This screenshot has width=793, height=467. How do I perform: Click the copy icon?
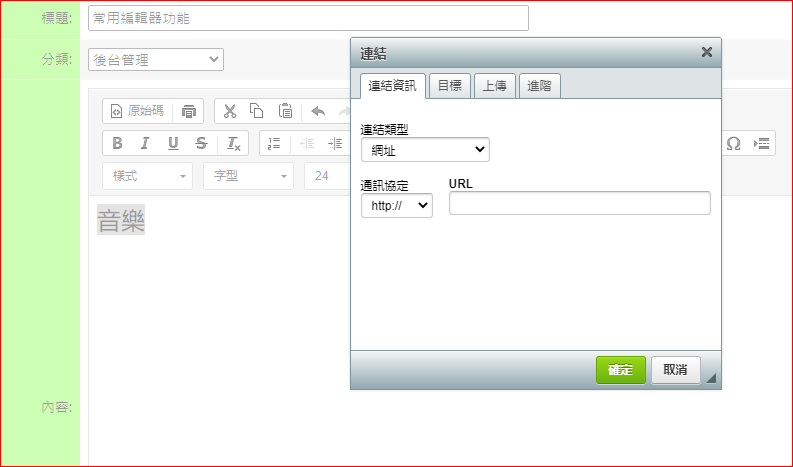[257, 111]
